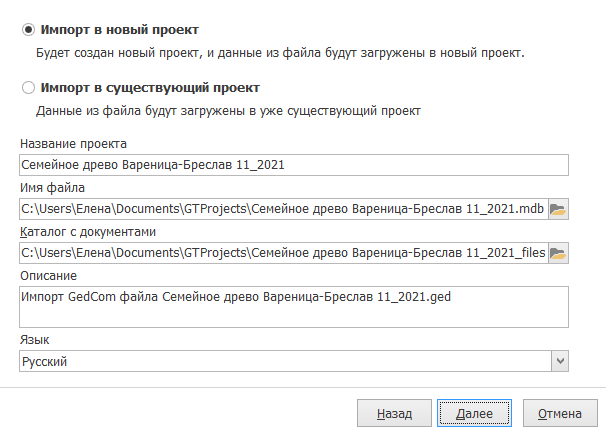Click the bold label Импорт в существующий проект
Screen dimensions: 606x434
pos(150,88)
